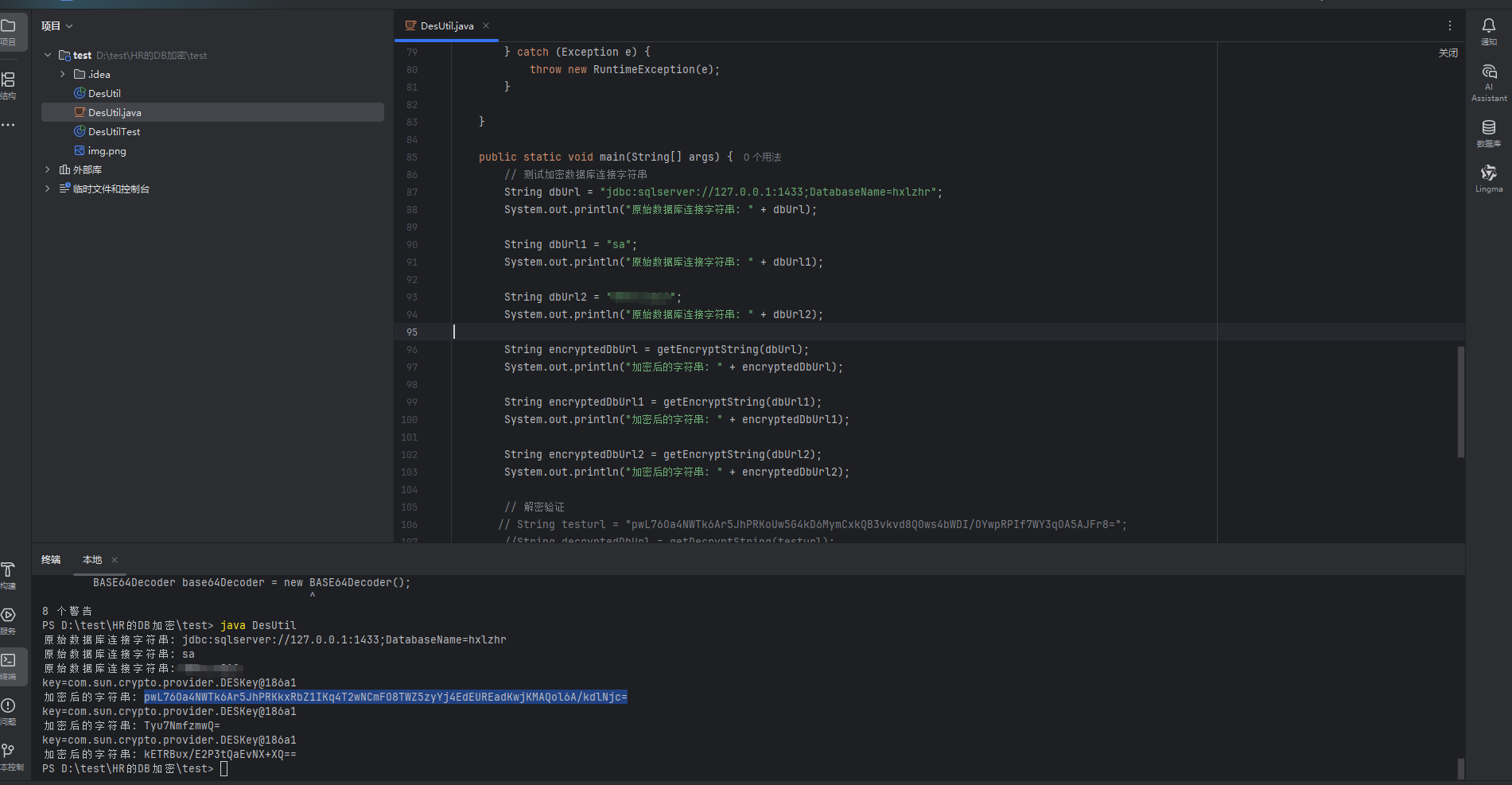Expand the .idea folder
This screenshot has height=785, width=1512.
click(x=63, y=74)
